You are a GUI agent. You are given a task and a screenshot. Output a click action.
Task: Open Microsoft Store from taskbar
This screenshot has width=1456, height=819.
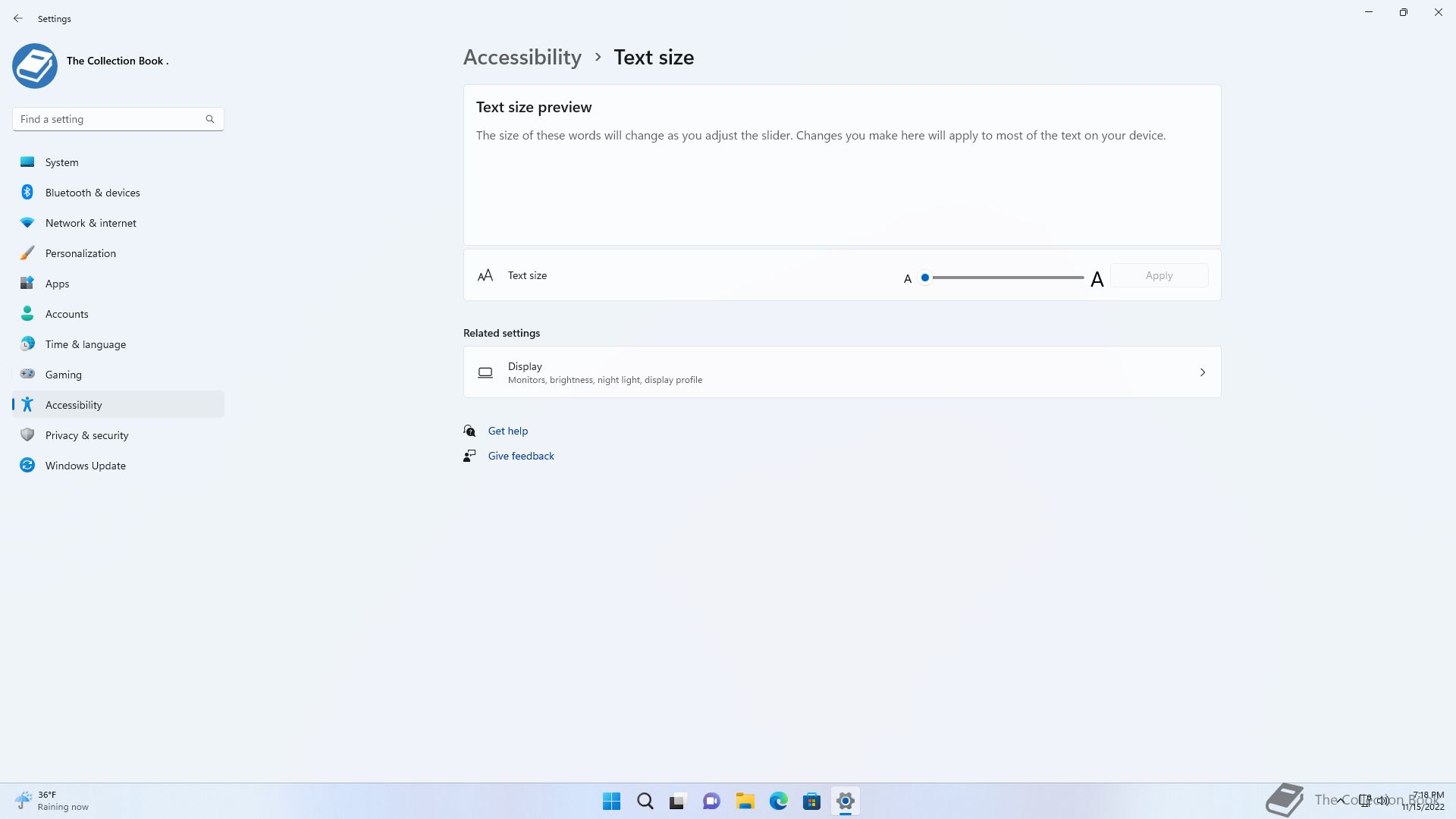(x=812, y=801)
